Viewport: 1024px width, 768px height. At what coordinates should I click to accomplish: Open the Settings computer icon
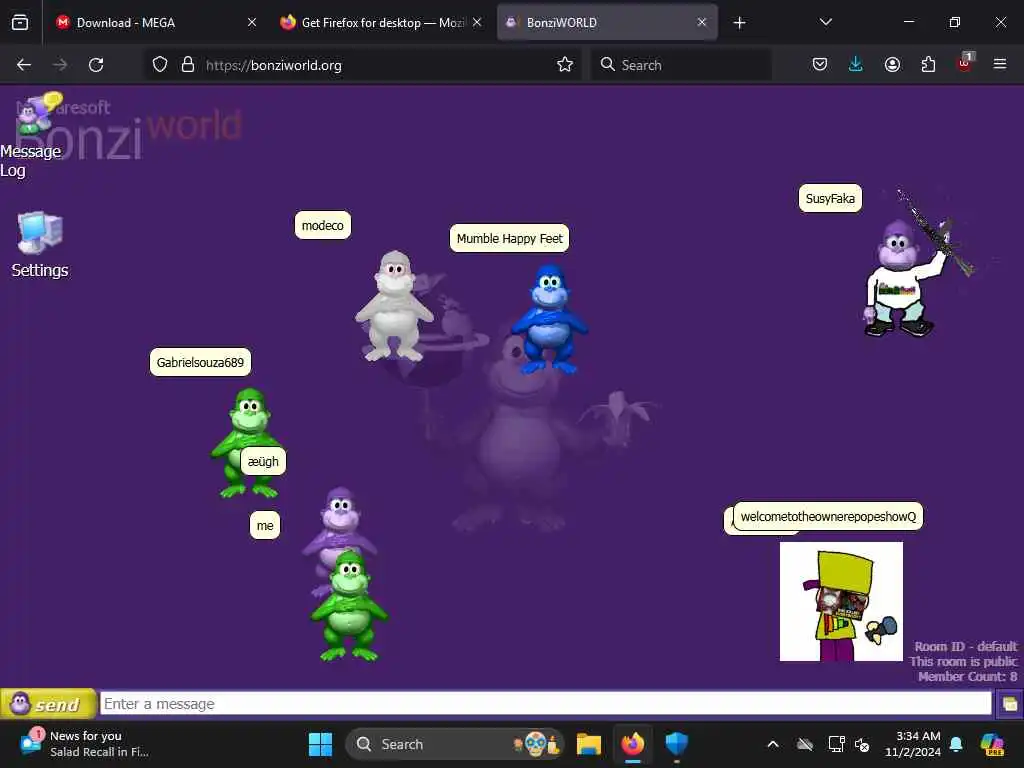(40, 245)
